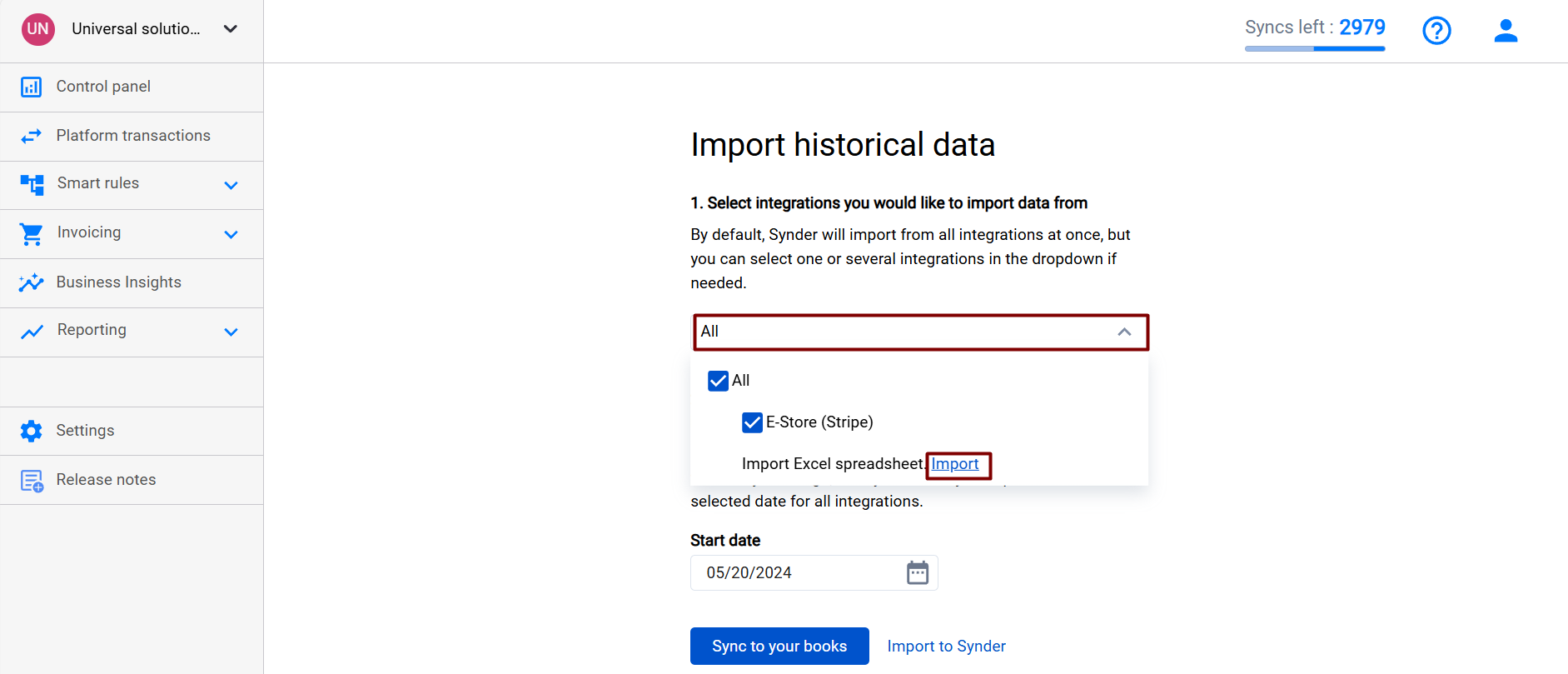This screenshot has height=674, width=1568.
Task: Click the Settings gear icon
Action: (32, 431)
